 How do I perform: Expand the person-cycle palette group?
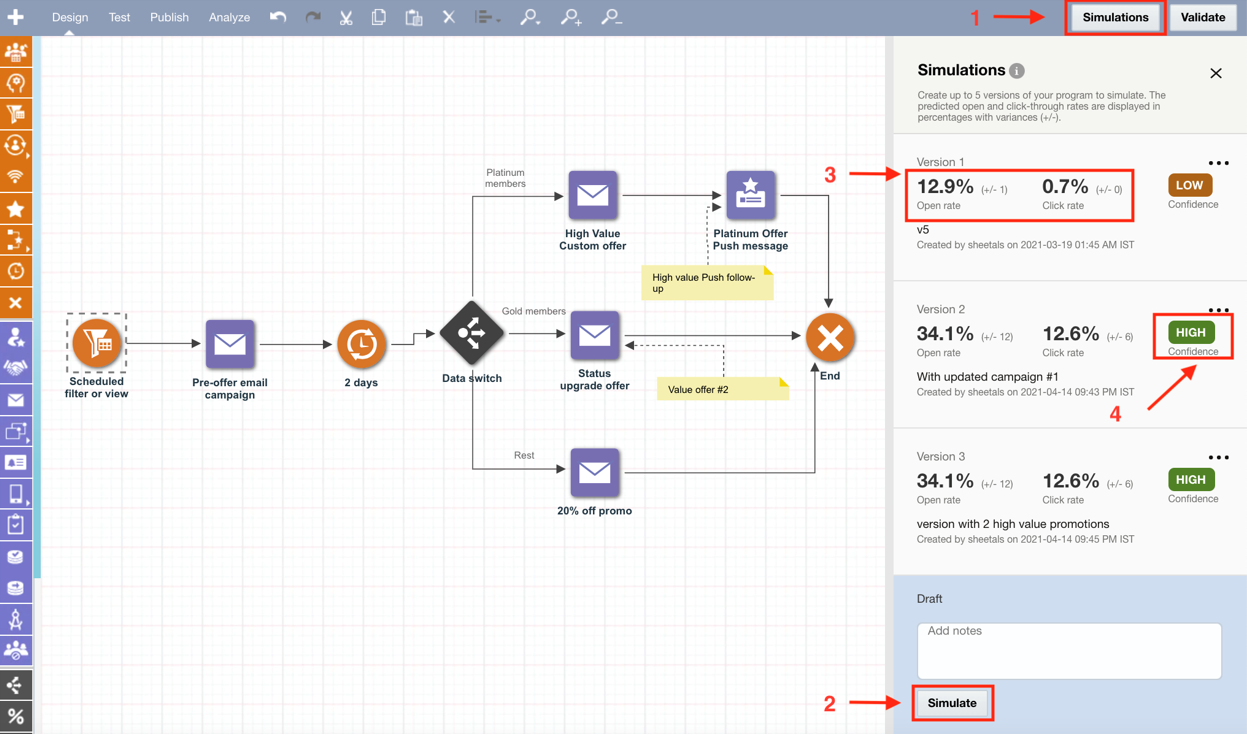[16, 146]
